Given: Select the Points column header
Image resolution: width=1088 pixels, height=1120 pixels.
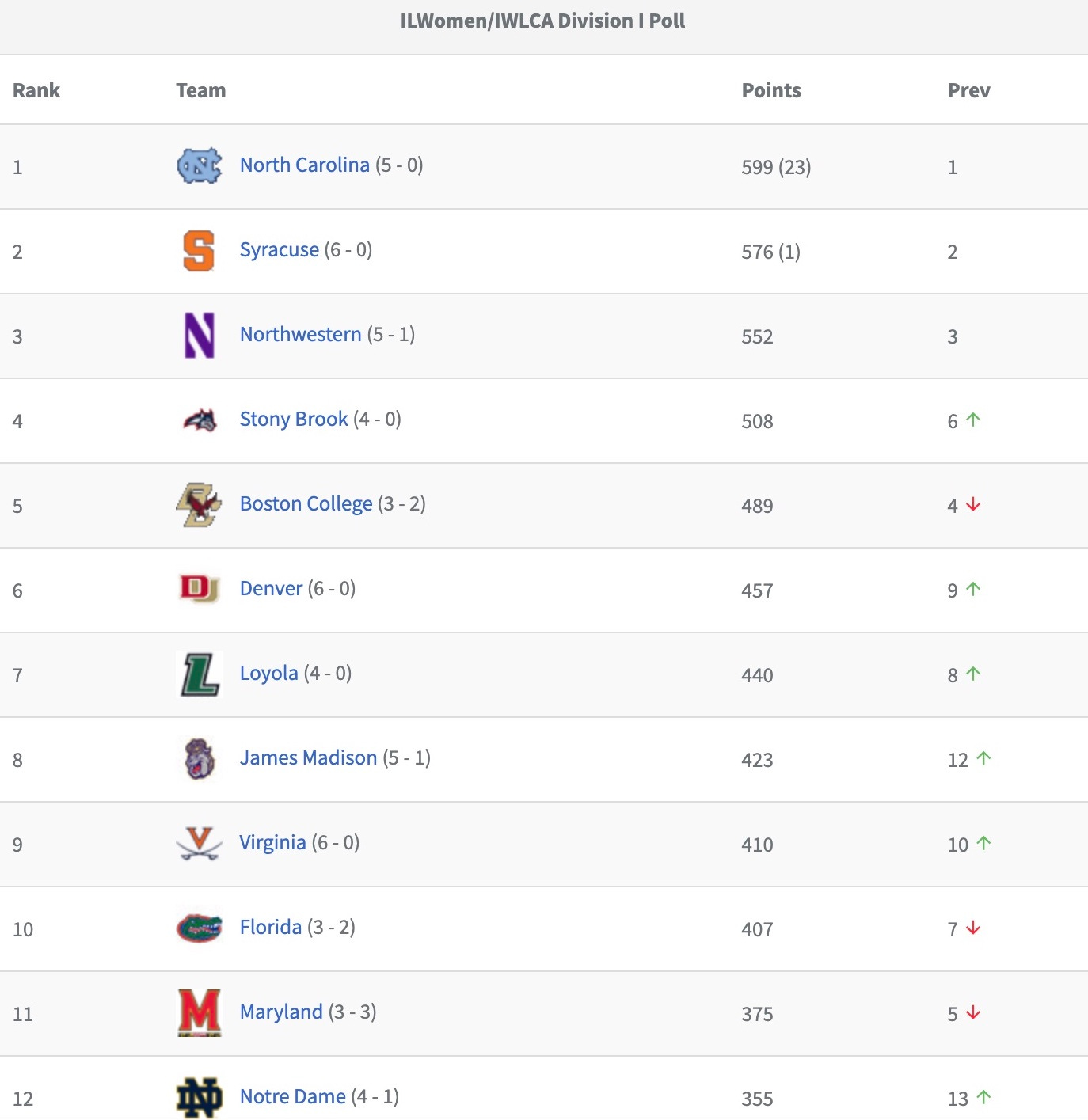Looking at the screenshot, I should pyautogui.click(x=771, y=90).
